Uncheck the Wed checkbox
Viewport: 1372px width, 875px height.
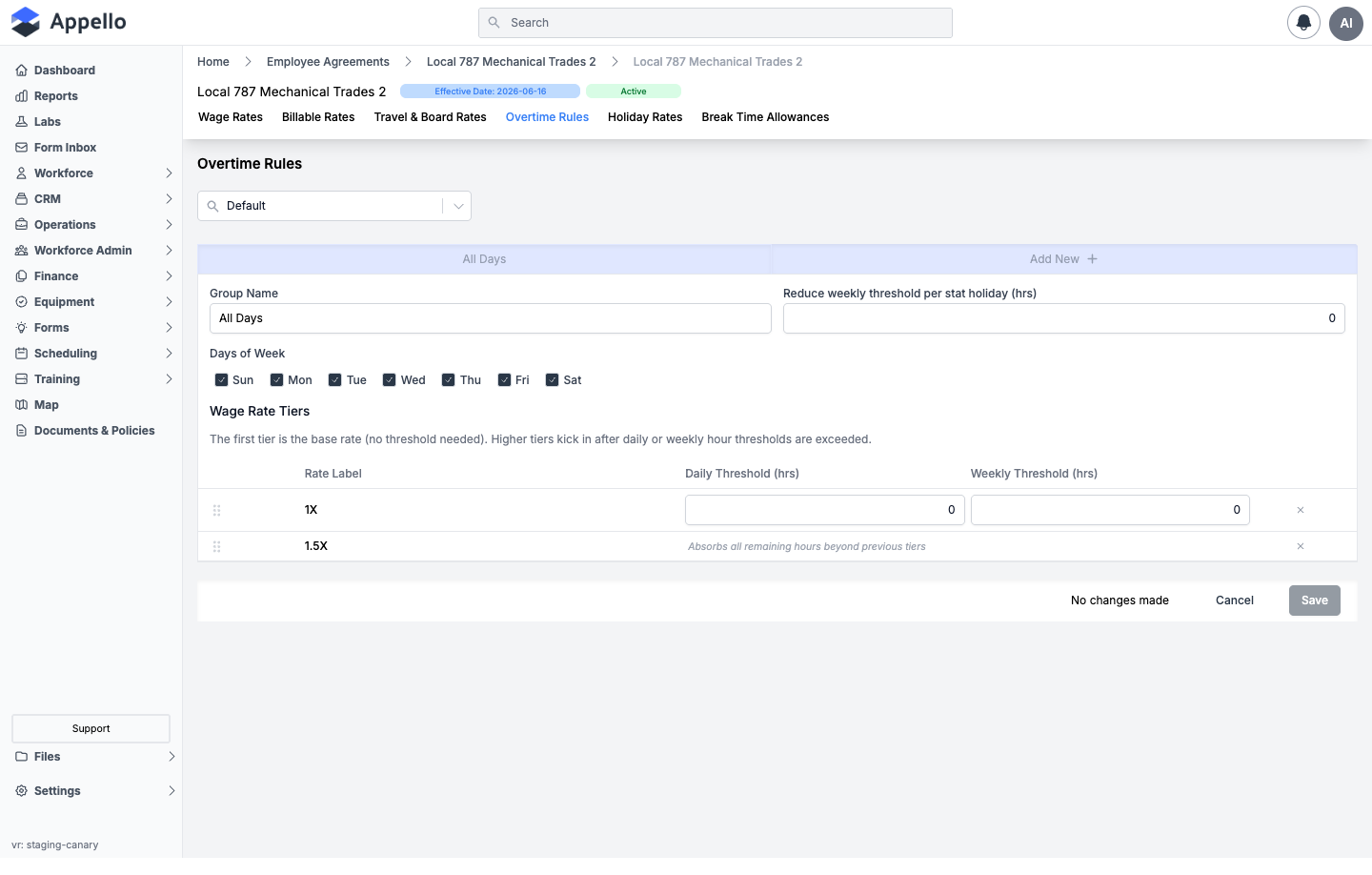(x=389, y=380)
